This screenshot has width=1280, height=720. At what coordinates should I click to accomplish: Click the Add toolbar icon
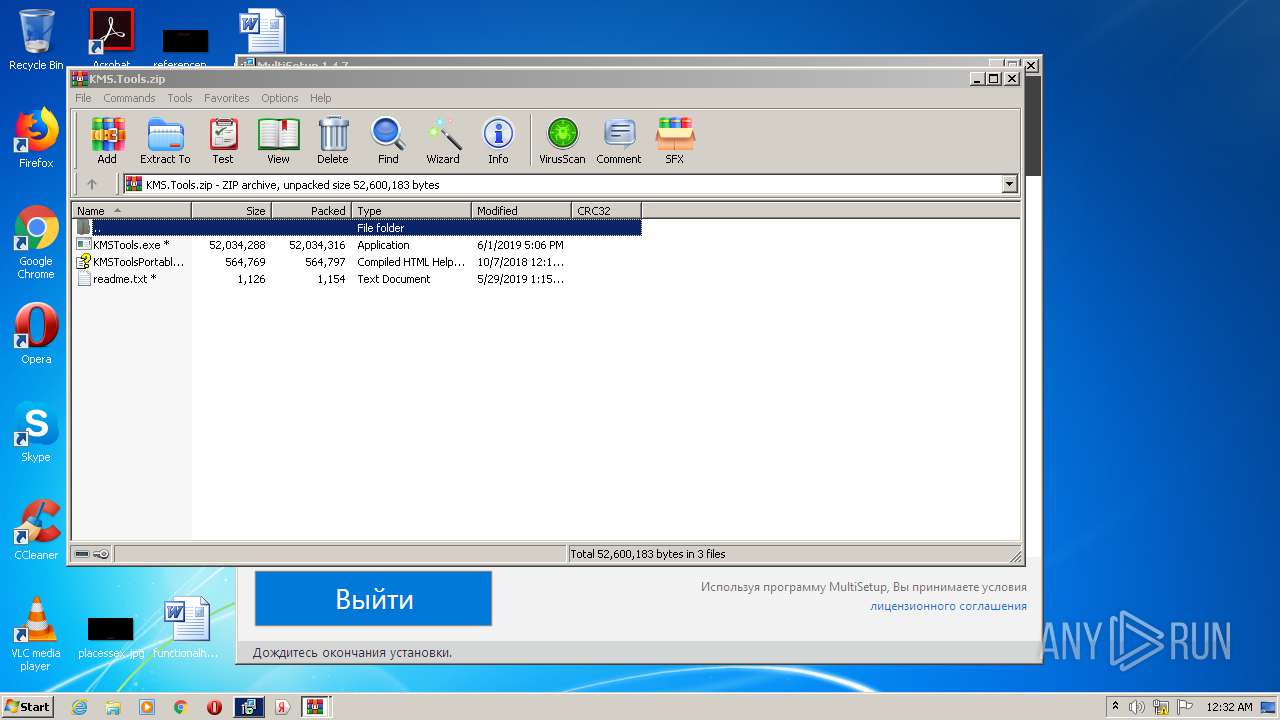tap(107, 140)
